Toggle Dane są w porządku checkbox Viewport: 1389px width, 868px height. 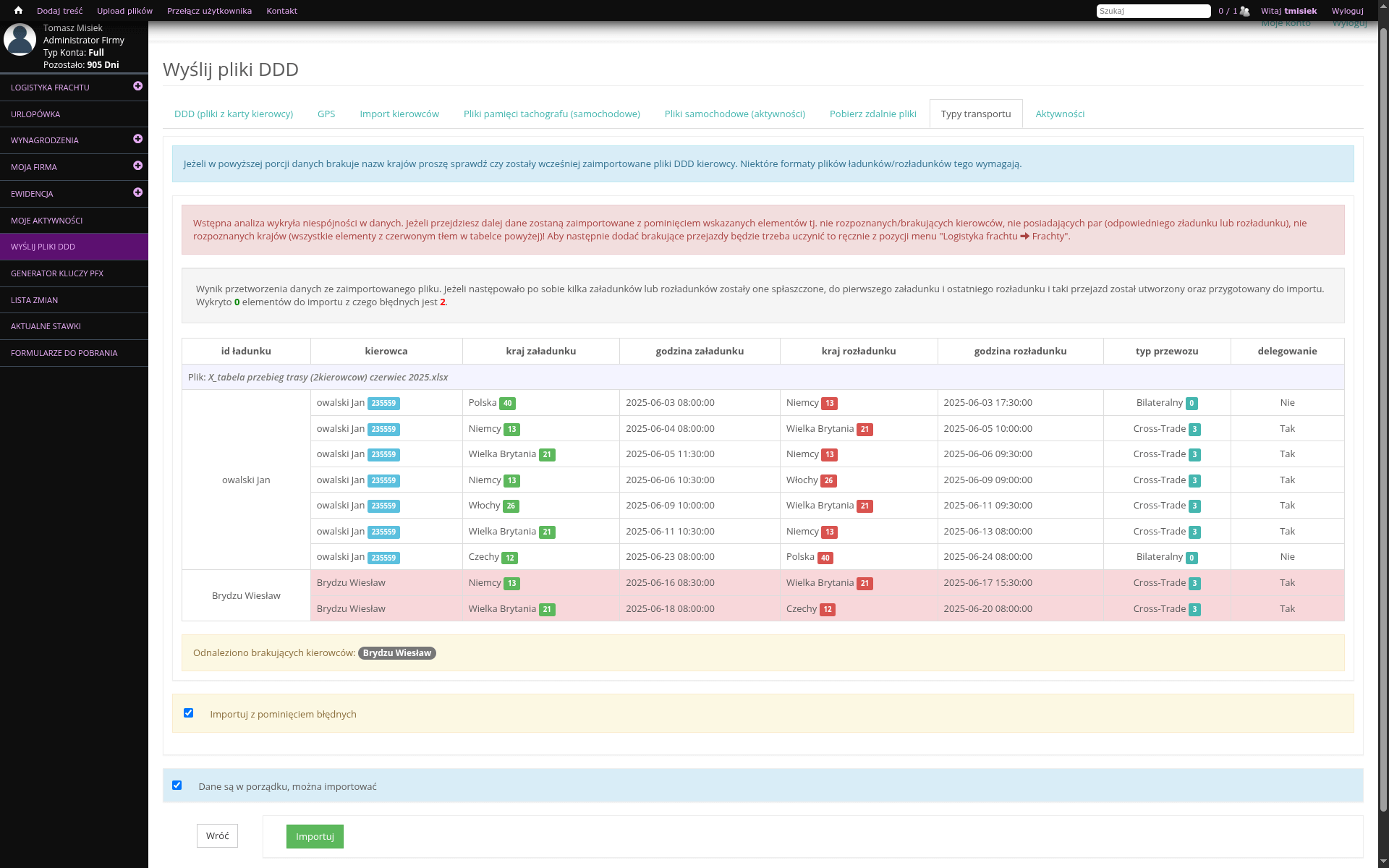177,786
